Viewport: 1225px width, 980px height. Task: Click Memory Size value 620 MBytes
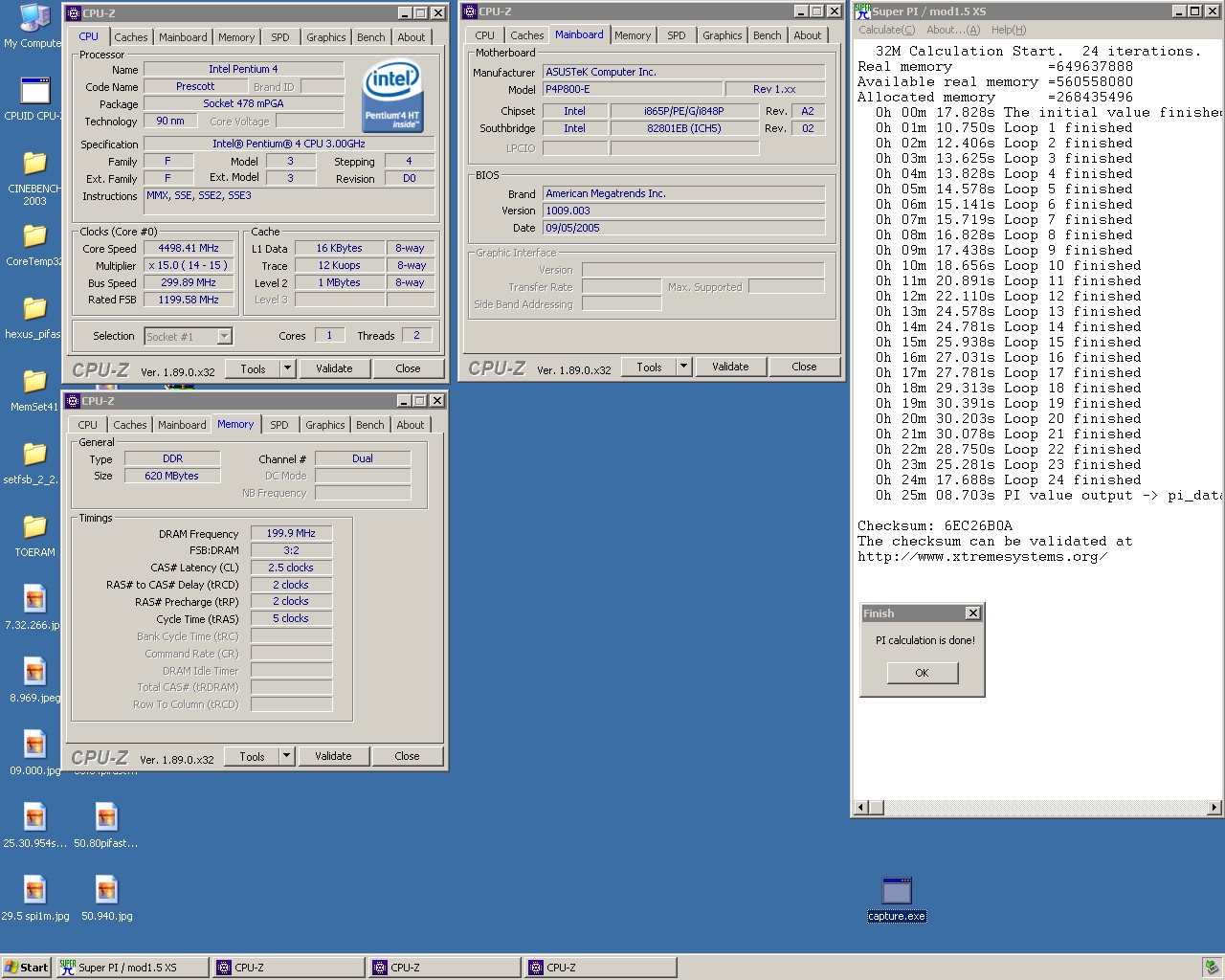[172, 476]
